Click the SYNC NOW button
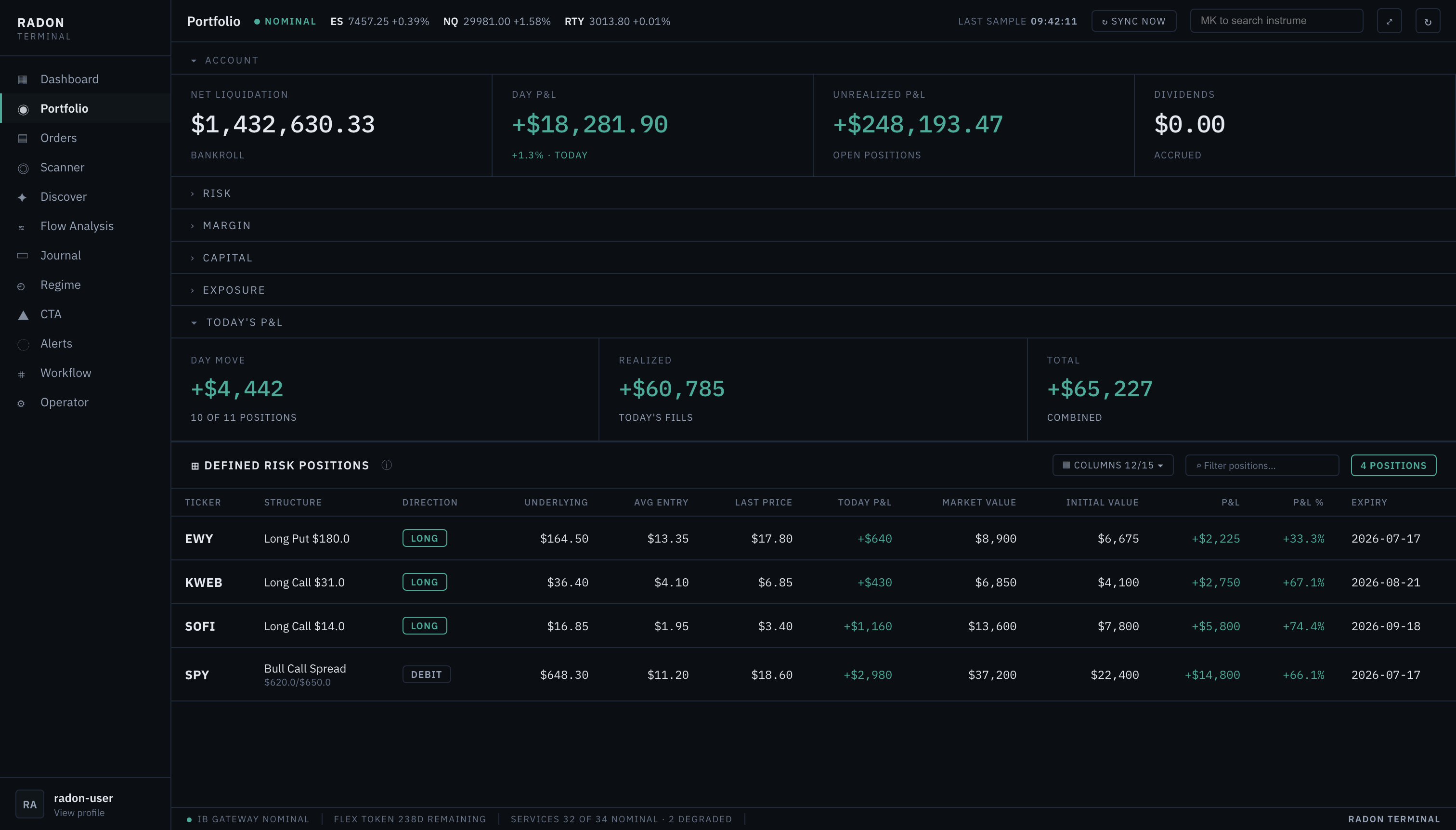Viewport: 1456px width, 830px height. point(1134,21)
